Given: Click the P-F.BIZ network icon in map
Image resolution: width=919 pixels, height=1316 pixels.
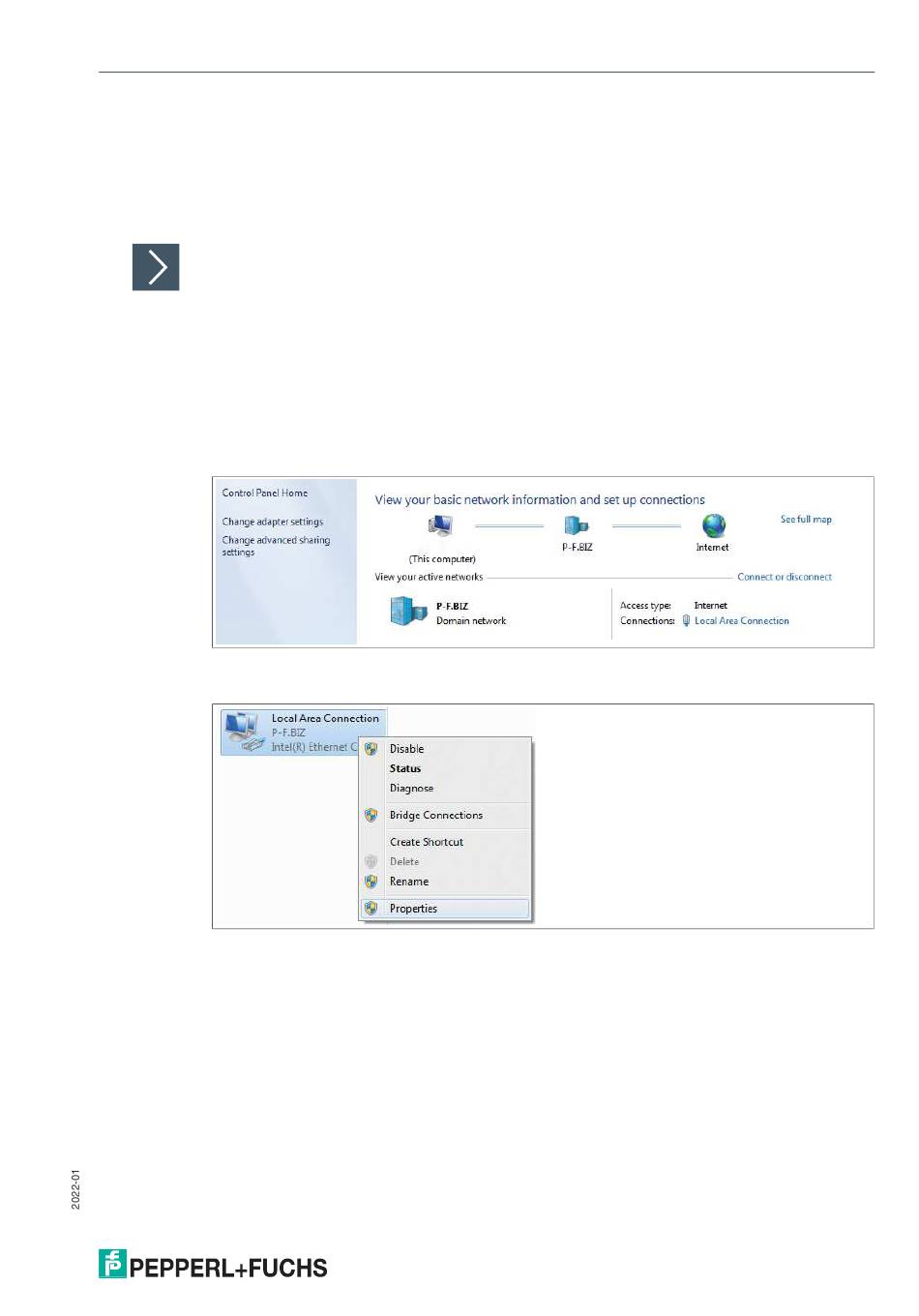Looking at the screenshot, I should pyautogui.click(x=577, y=525).
